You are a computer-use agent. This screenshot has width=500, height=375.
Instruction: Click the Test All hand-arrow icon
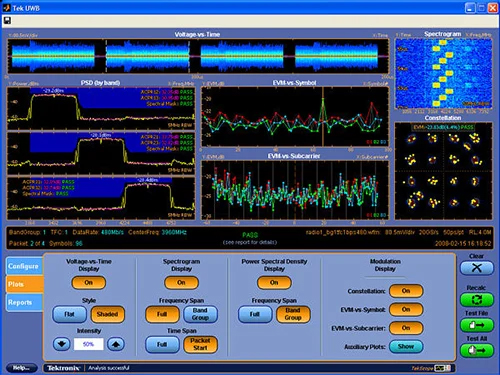tap(477, 350)
